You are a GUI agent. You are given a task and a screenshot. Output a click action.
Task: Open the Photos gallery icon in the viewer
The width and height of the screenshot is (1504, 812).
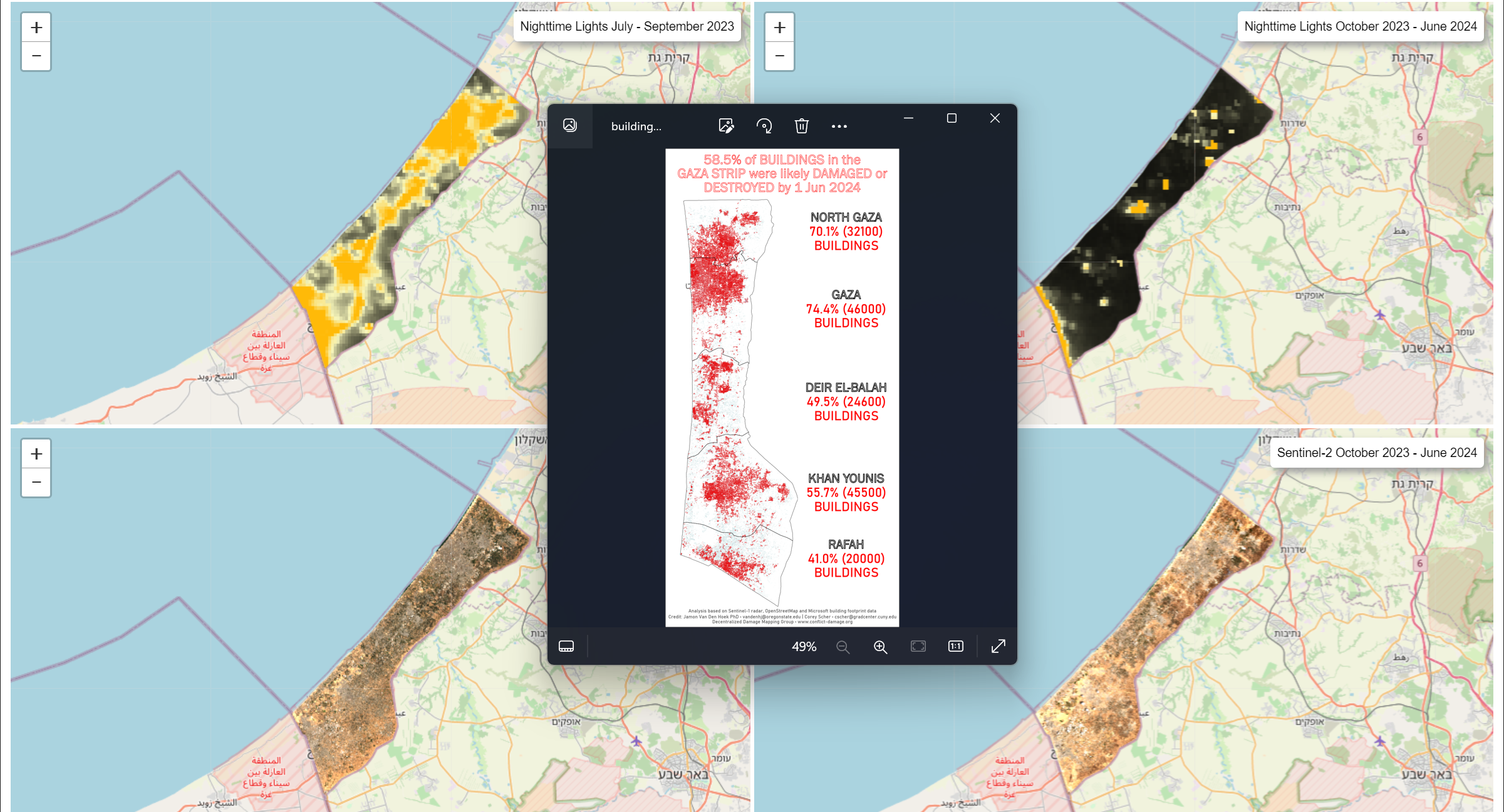(570, 126)
